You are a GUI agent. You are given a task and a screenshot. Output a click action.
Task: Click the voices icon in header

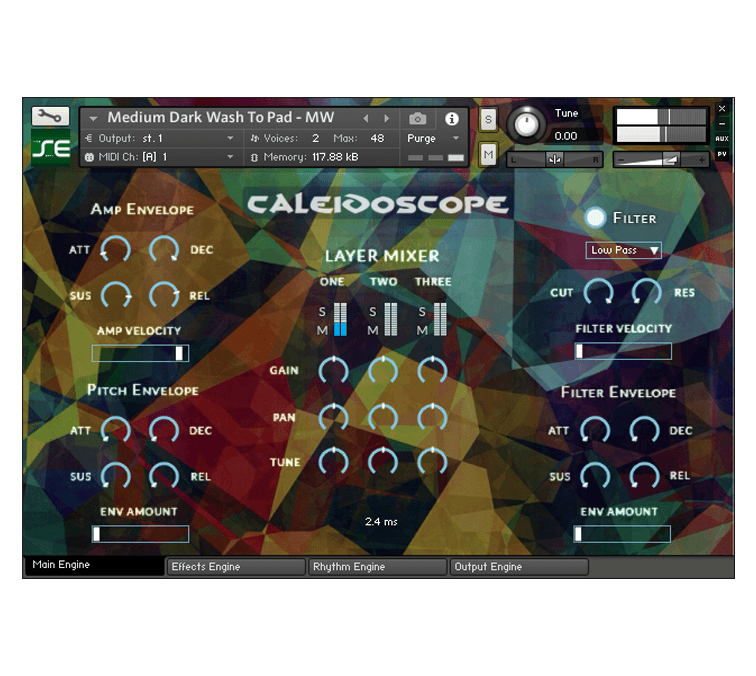(x=255, y=138)
